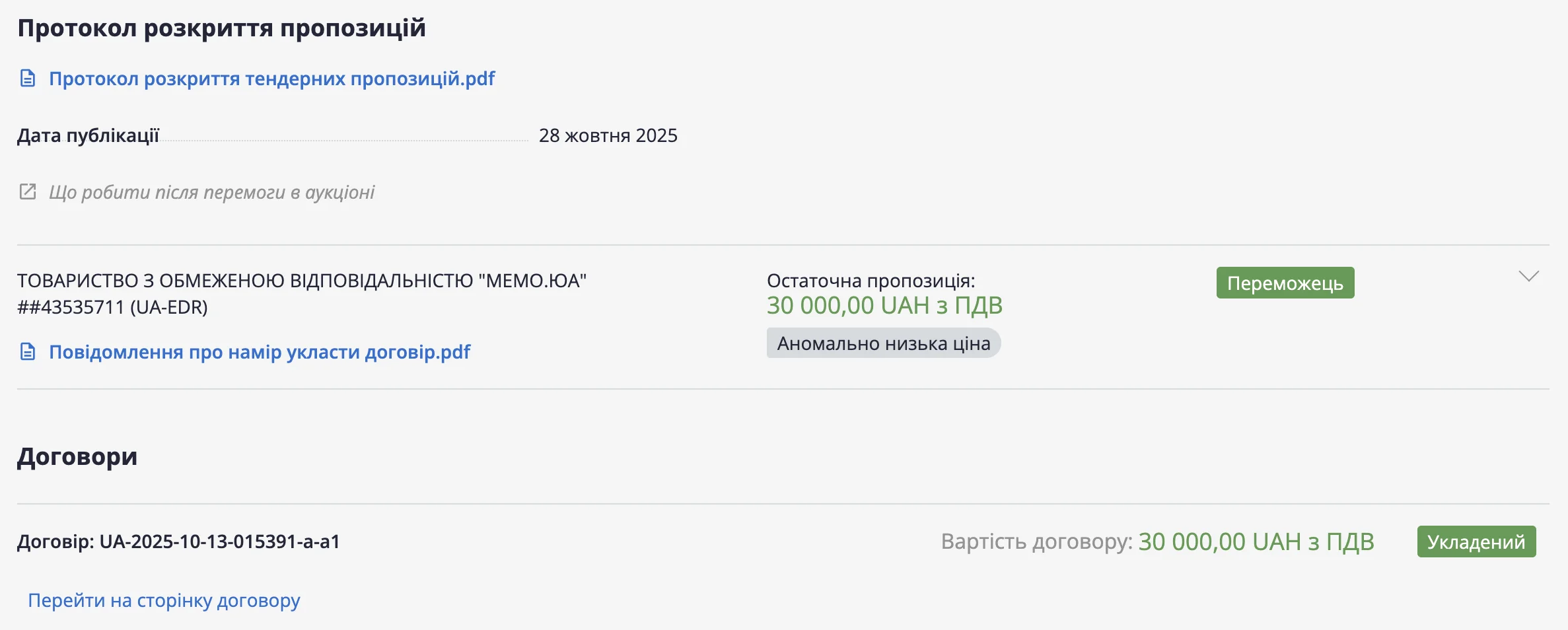Click the "Аномально низька ціна" label
This screenshot has width=1568, height=630.
pos(883,343)
